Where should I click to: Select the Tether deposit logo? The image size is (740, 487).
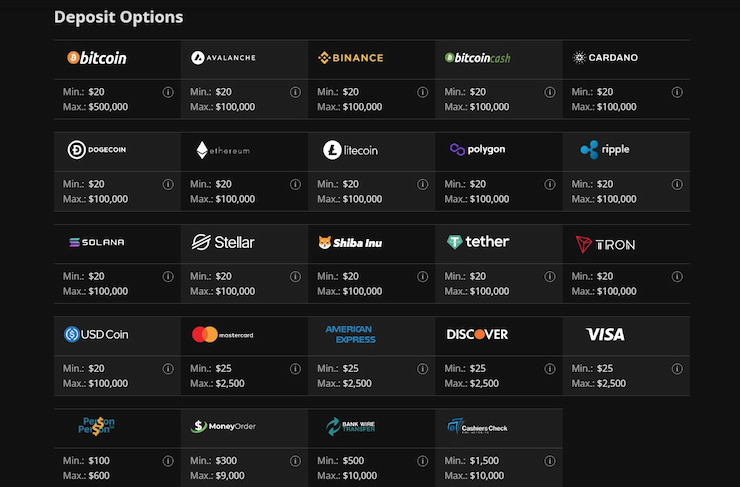pyautogui.click(x=478, y=242)
